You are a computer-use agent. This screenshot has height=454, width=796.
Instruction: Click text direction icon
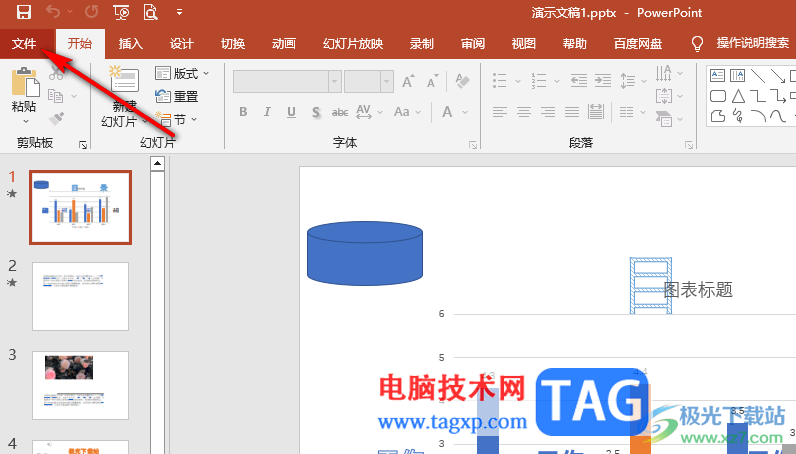664,74
